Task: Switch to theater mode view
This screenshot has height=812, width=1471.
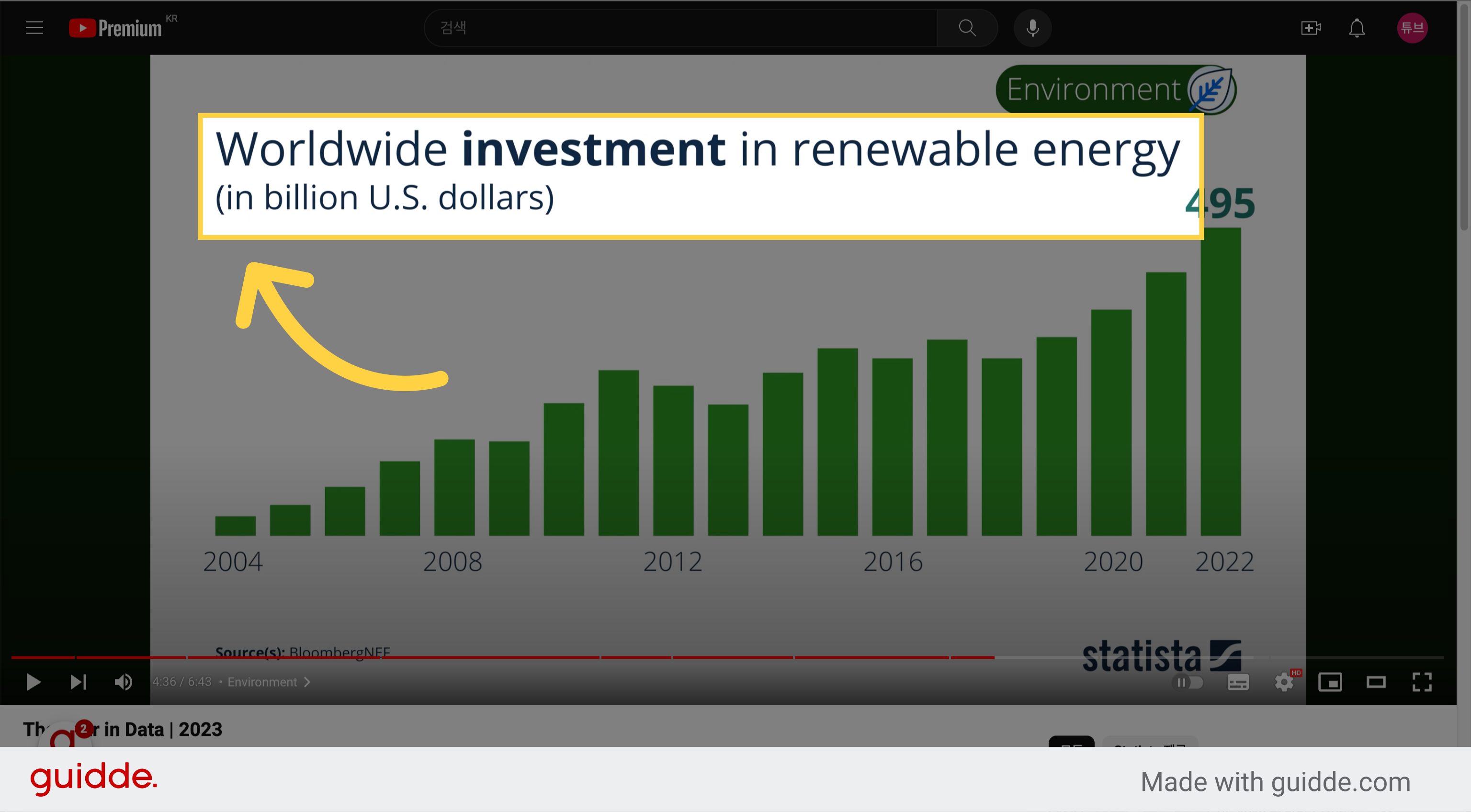Action: coord(1376,682)
